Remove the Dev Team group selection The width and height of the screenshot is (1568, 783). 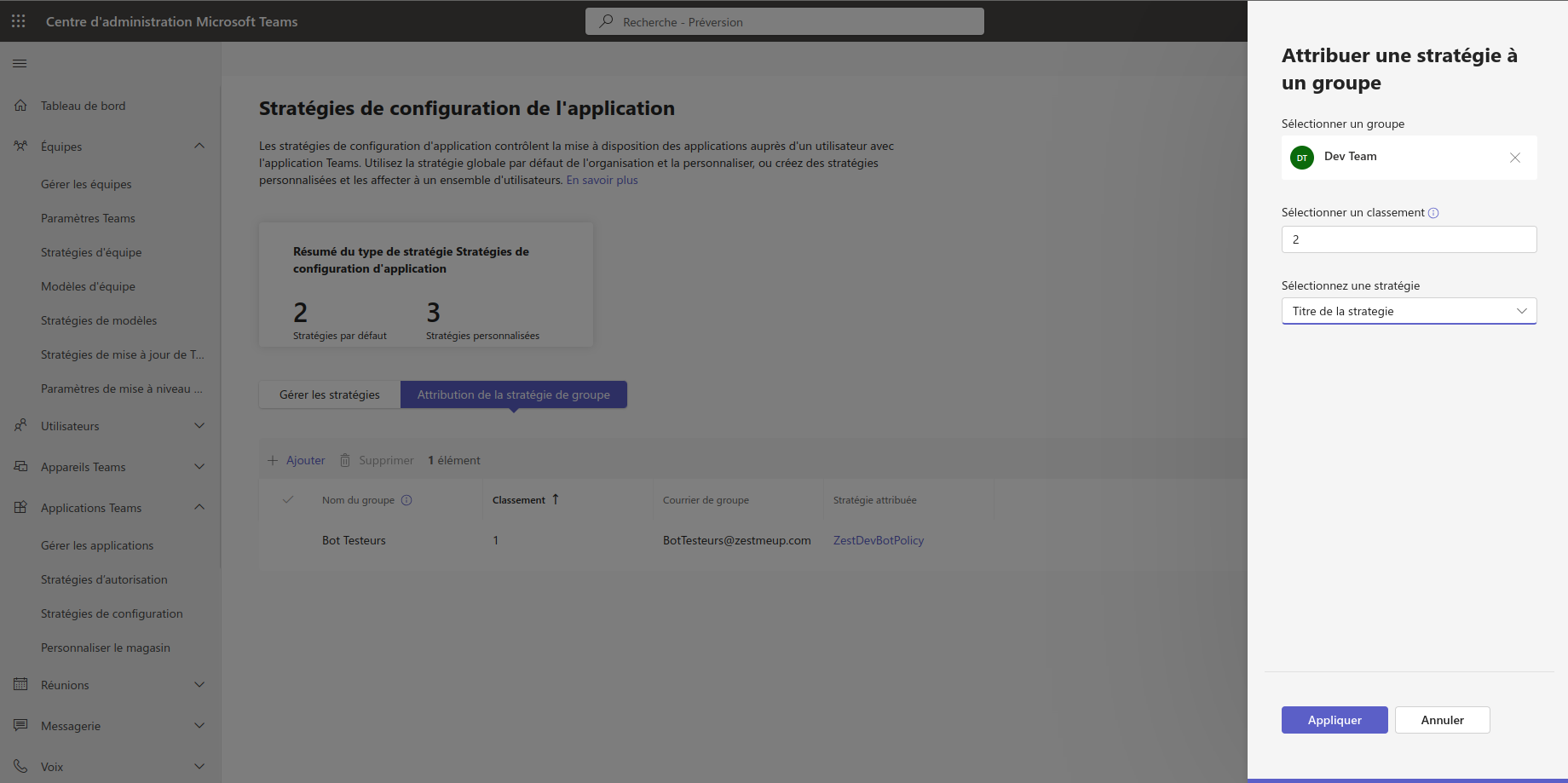[x=1514, y=158]
